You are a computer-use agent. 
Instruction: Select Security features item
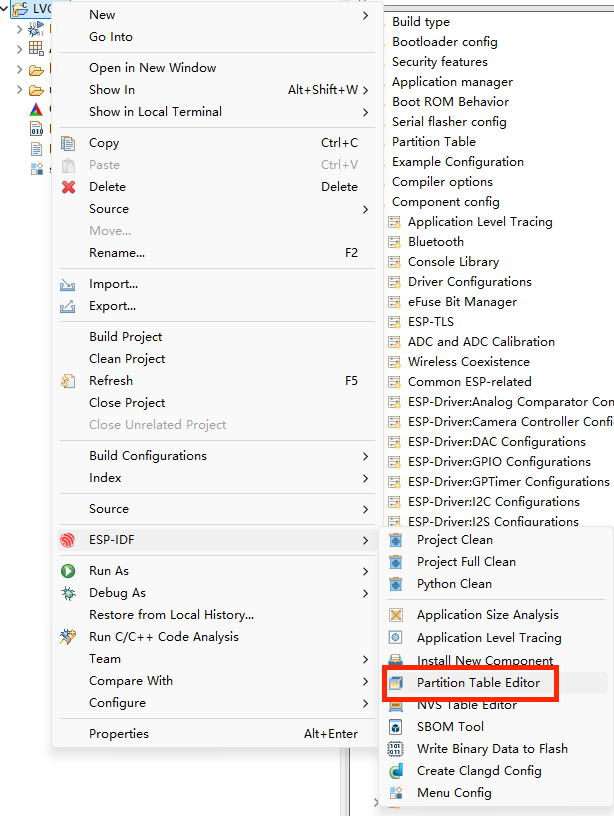(x=440, y=62)
